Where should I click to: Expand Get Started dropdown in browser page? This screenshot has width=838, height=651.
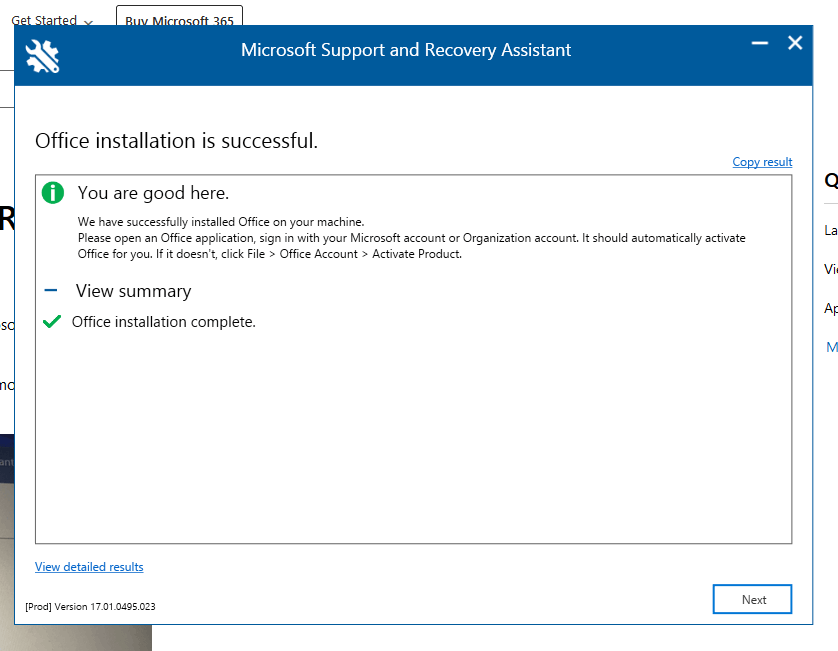(x=52, y=20)
